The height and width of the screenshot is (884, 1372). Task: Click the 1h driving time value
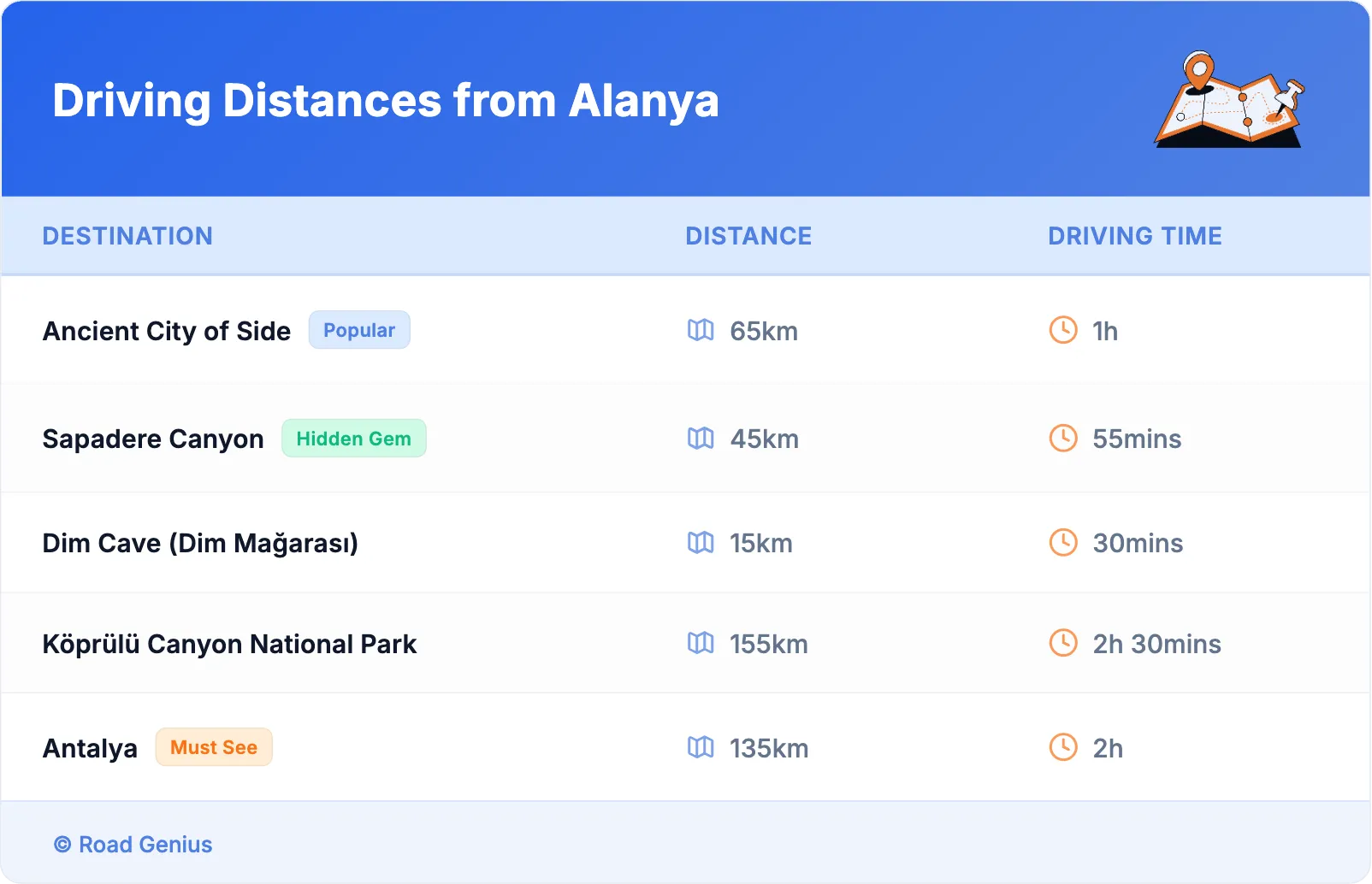coord(1105,331)
